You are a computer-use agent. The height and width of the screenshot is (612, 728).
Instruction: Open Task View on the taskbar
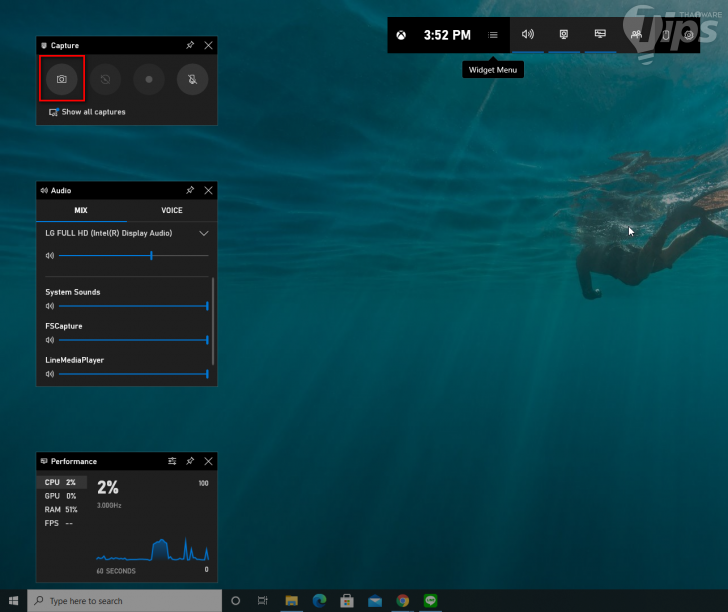[x=263, y=601]
